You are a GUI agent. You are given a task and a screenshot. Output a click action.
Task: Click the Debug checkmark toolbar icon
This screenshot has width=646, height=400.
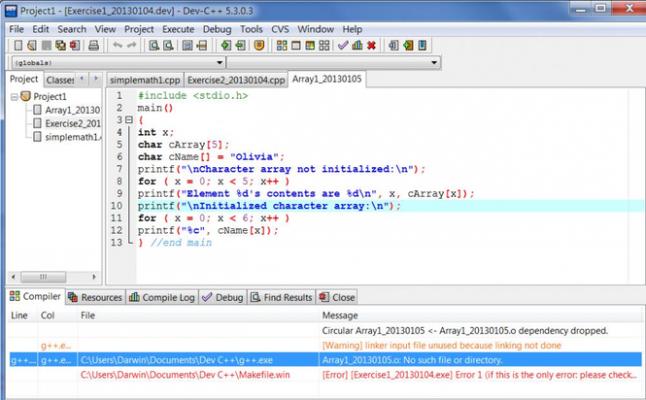coord(343,45)
